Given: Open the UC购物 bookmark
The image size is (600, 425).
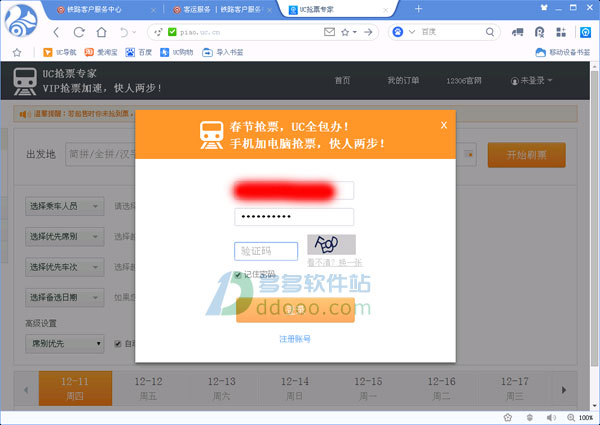Looking at the screenshot, I should 176,52.
